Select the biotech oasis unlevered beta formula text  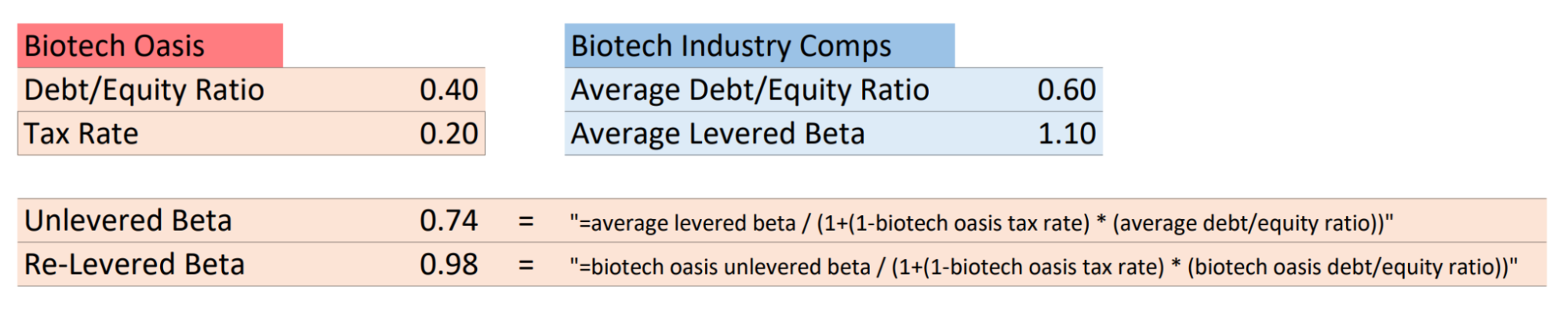1043,267
